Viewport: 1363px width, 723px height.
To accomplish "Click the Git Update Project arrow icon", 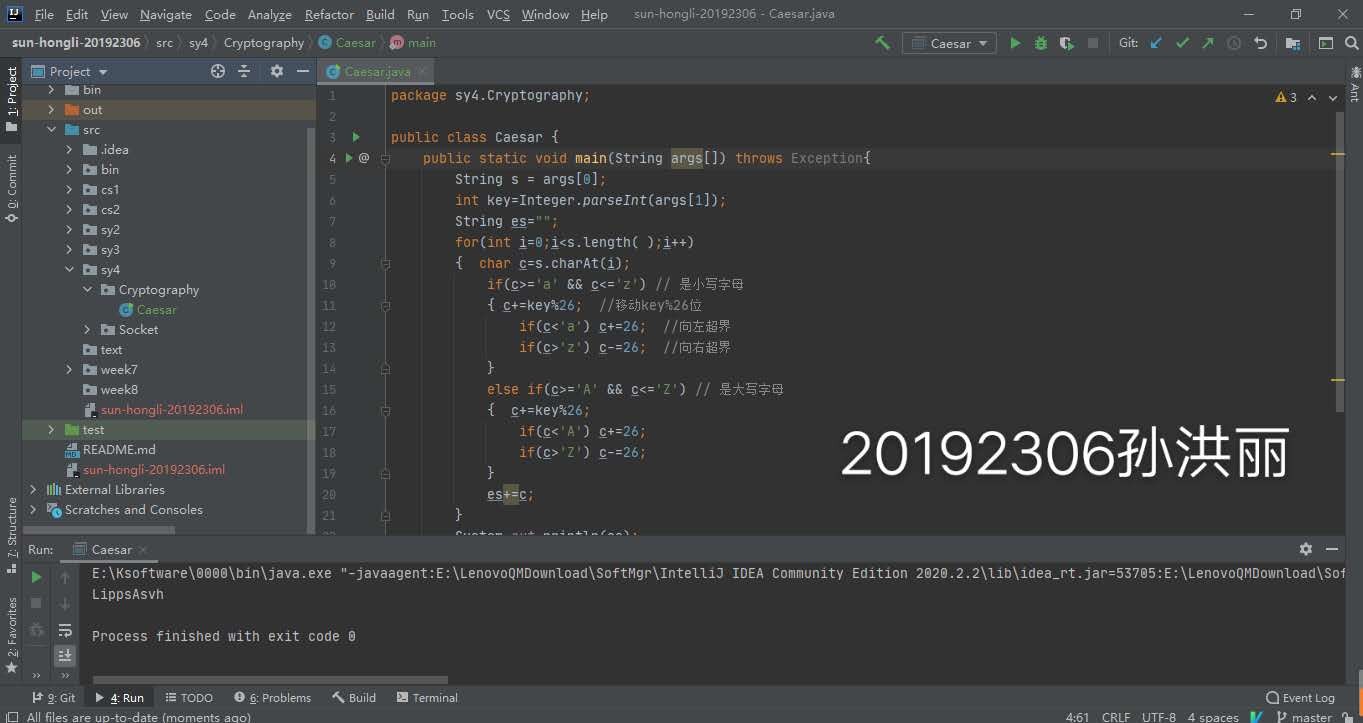I will 1157,43.
